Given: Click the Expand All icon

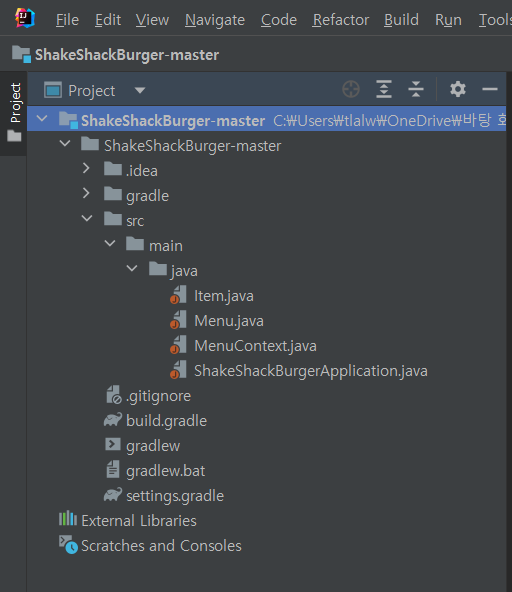Looking at the screenshot, I should tap(384, 89).
